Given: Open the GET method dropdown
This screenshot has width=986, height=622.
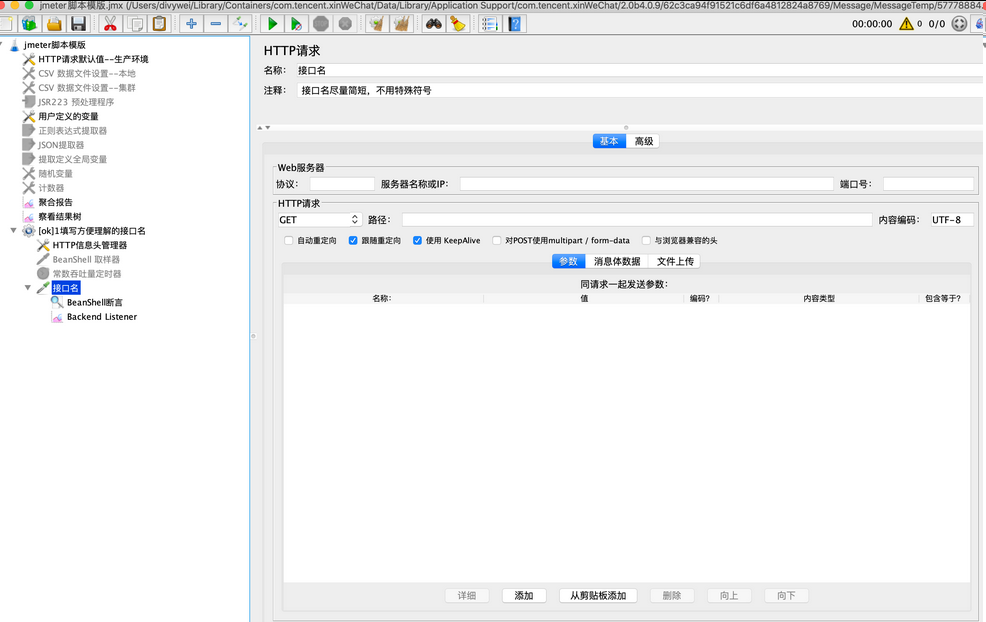Looking at the screenshot, I should tap(319, 219).
